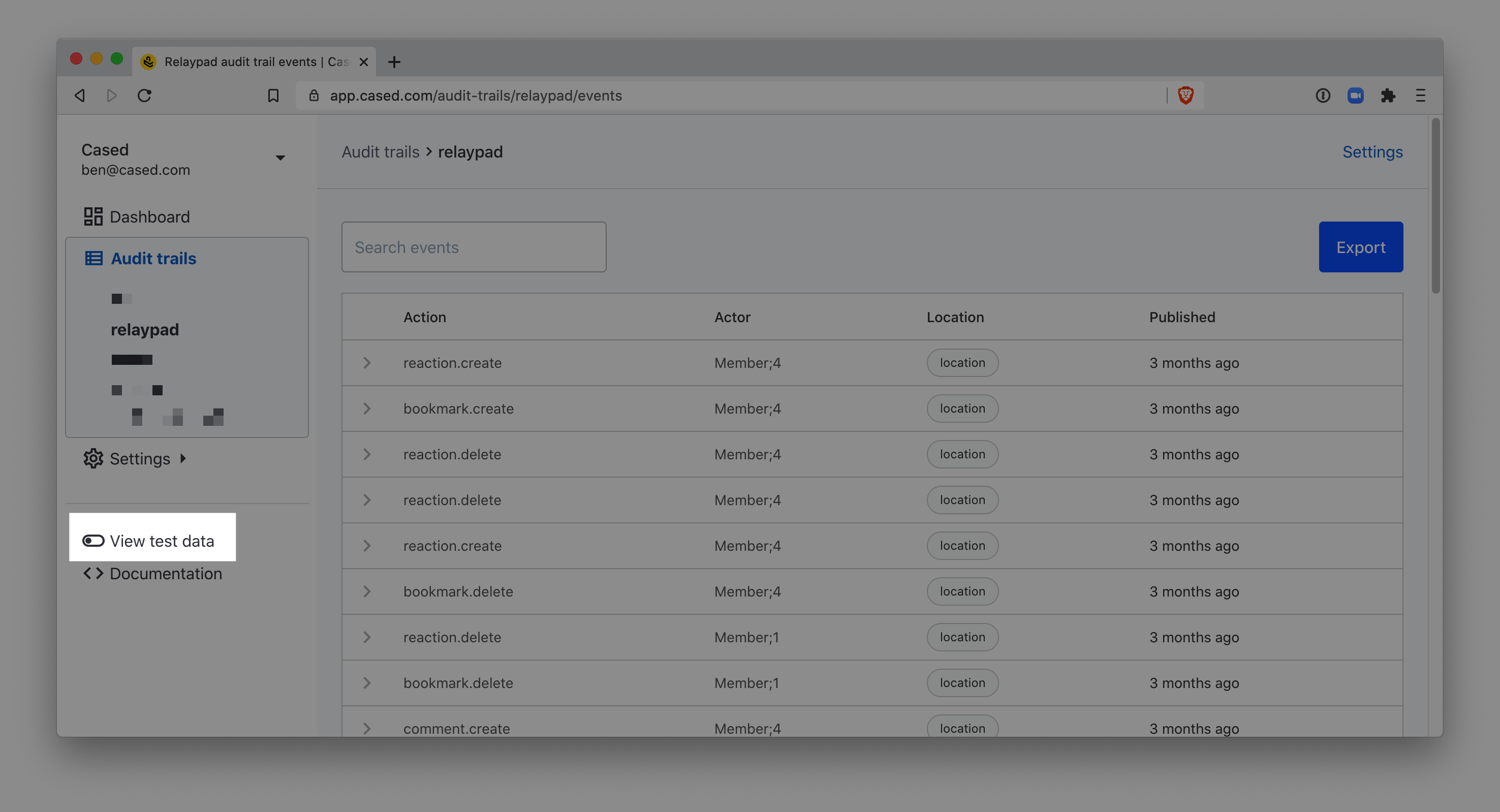
Task: Click into the Search events field
Action: point(474,247)
